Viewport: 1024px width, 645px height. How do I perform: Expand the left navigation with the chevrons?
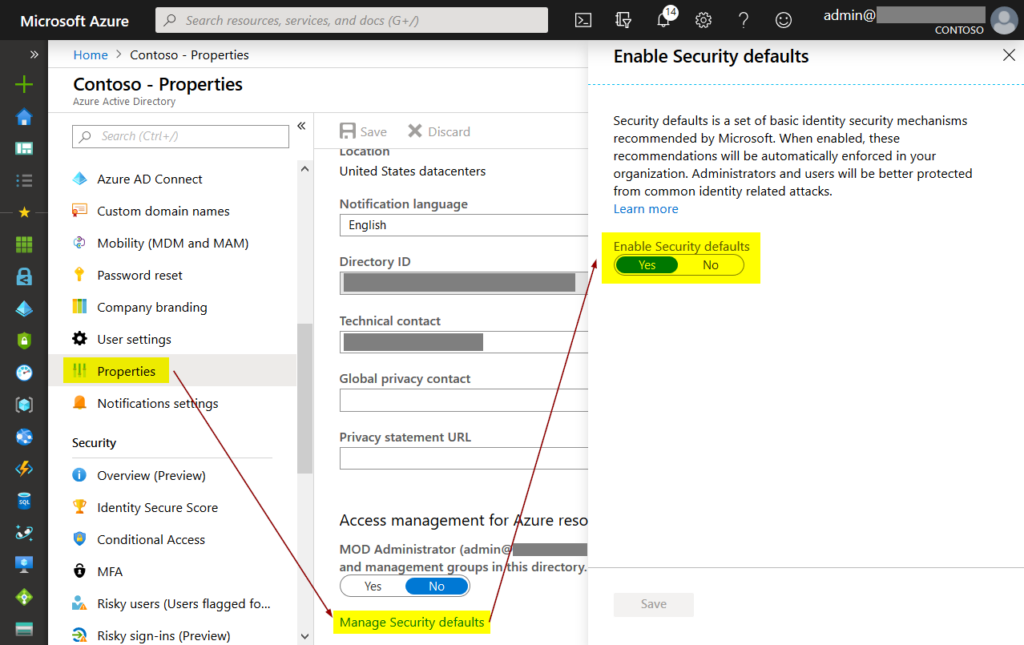36,55
